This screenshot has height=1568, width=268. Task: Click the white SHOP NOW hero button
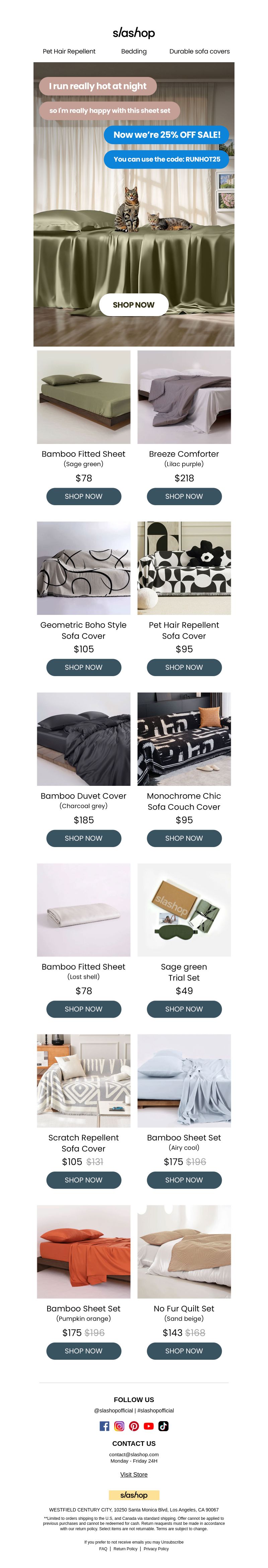click(134, 304)
